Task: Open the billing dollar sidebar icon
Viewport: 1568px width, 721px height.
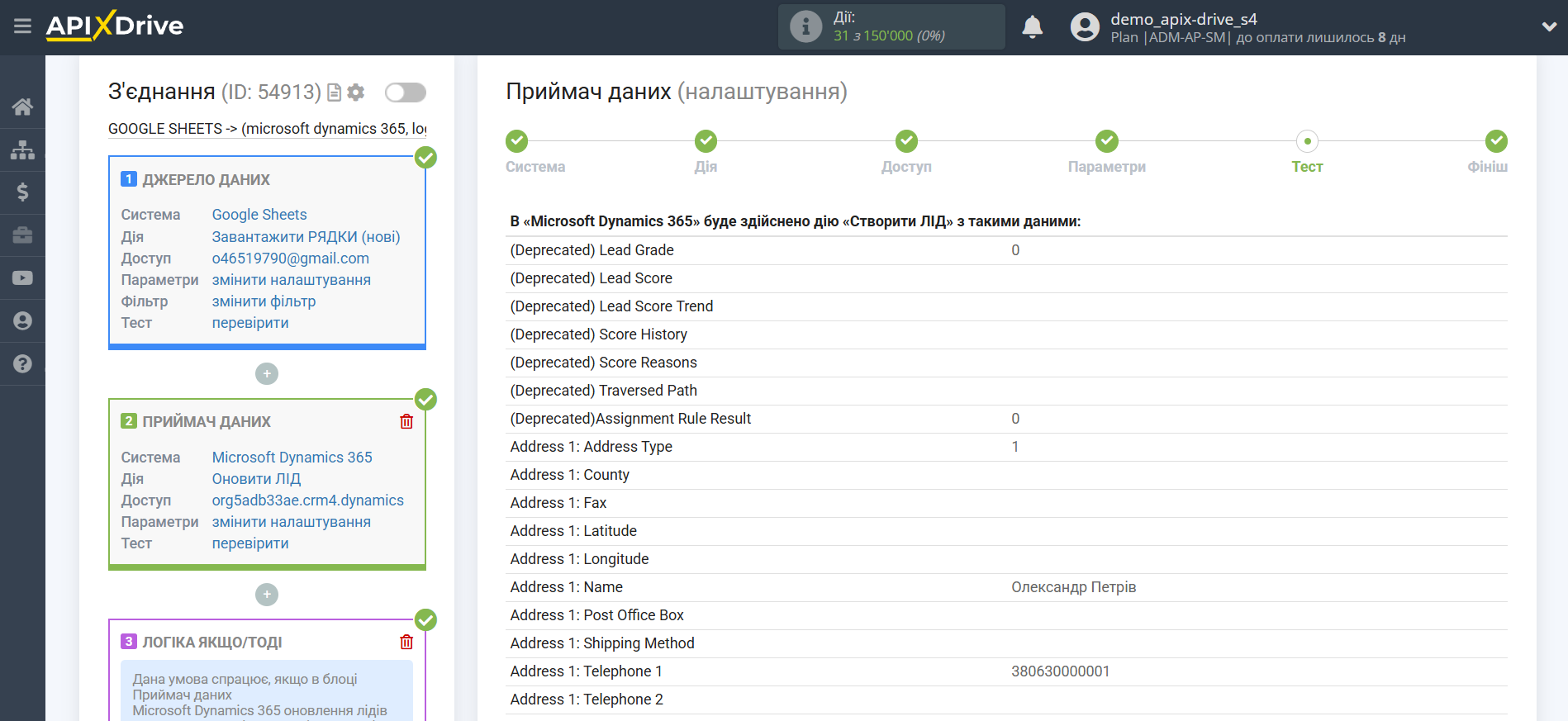Action: coord(22,192)
